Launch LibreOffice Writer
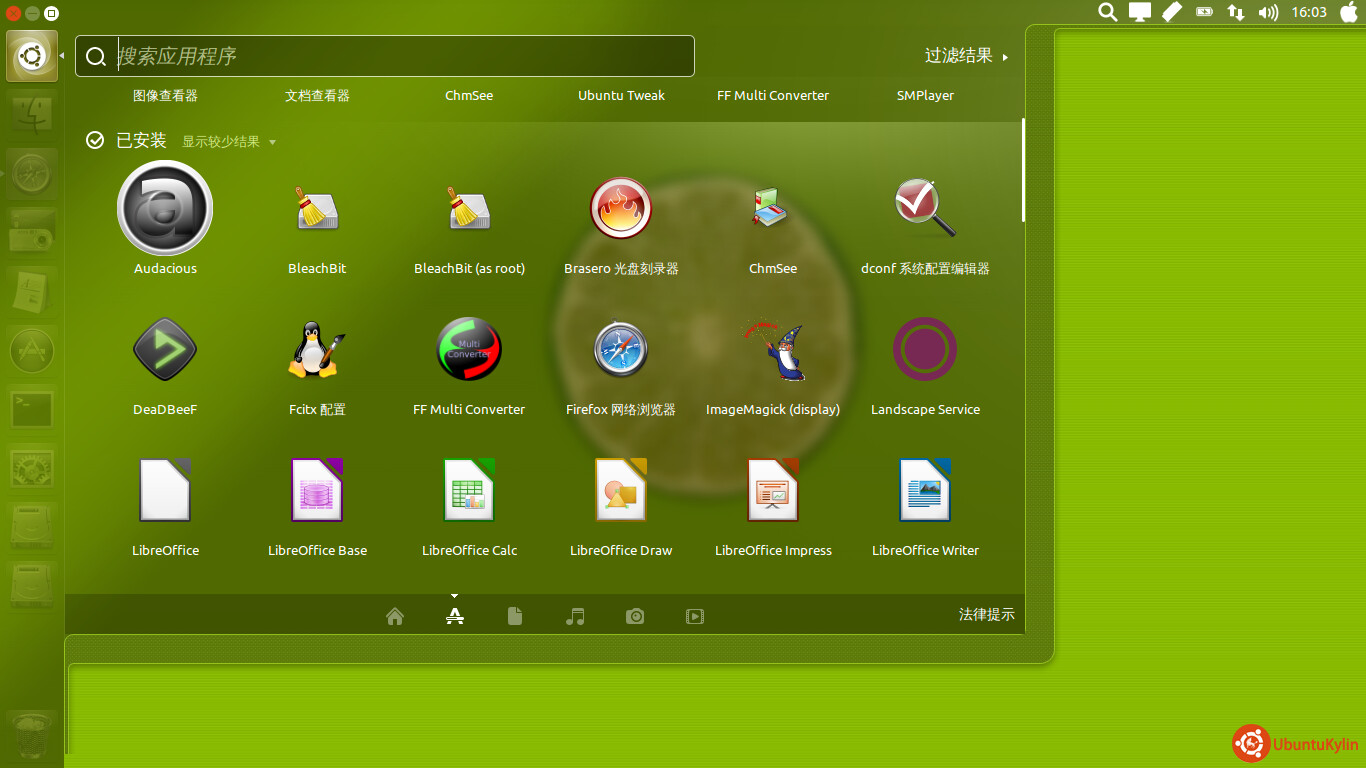 925,491
